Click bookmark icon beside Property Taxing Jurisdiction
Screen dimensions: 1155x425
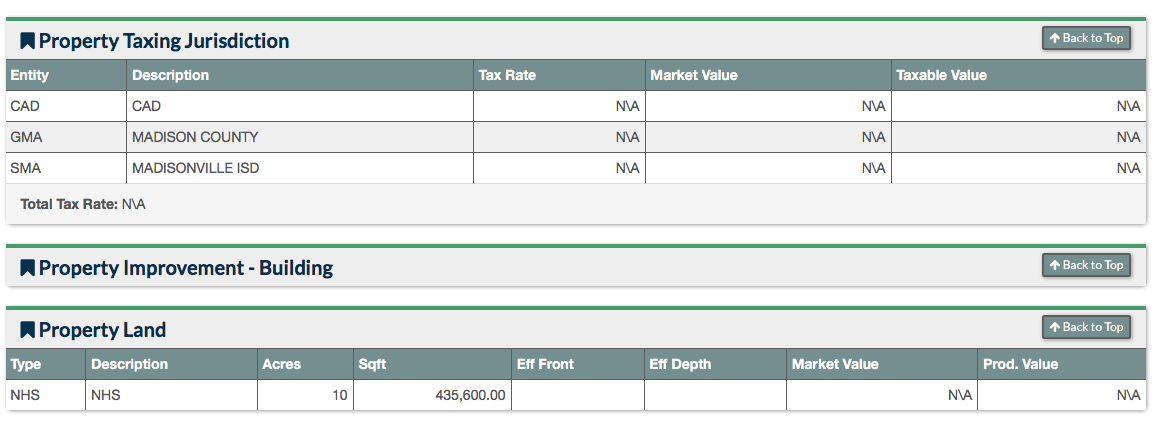pyautogui.click(x=27, y=41)
